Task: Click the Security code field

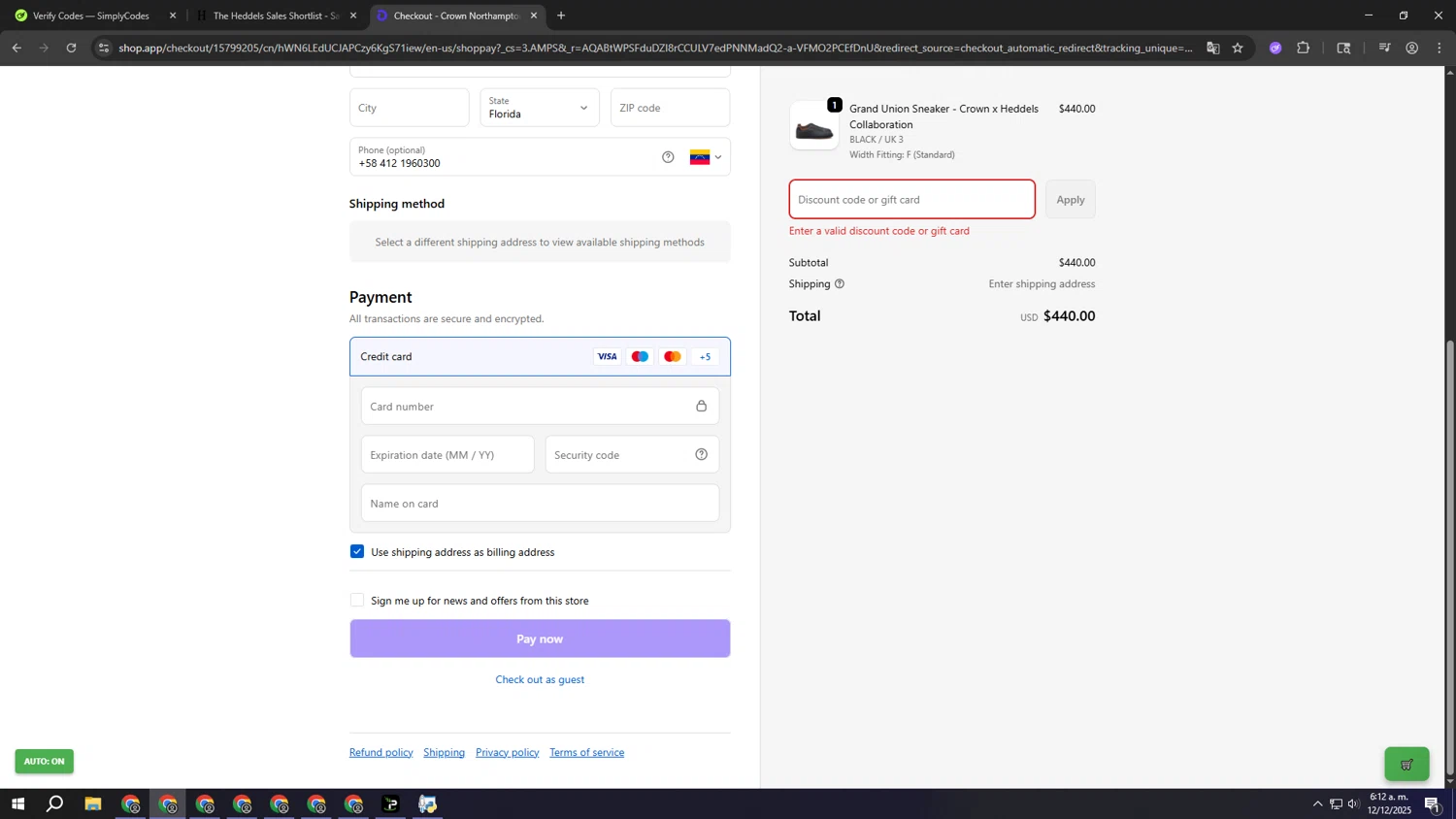Action: point(632,454)
